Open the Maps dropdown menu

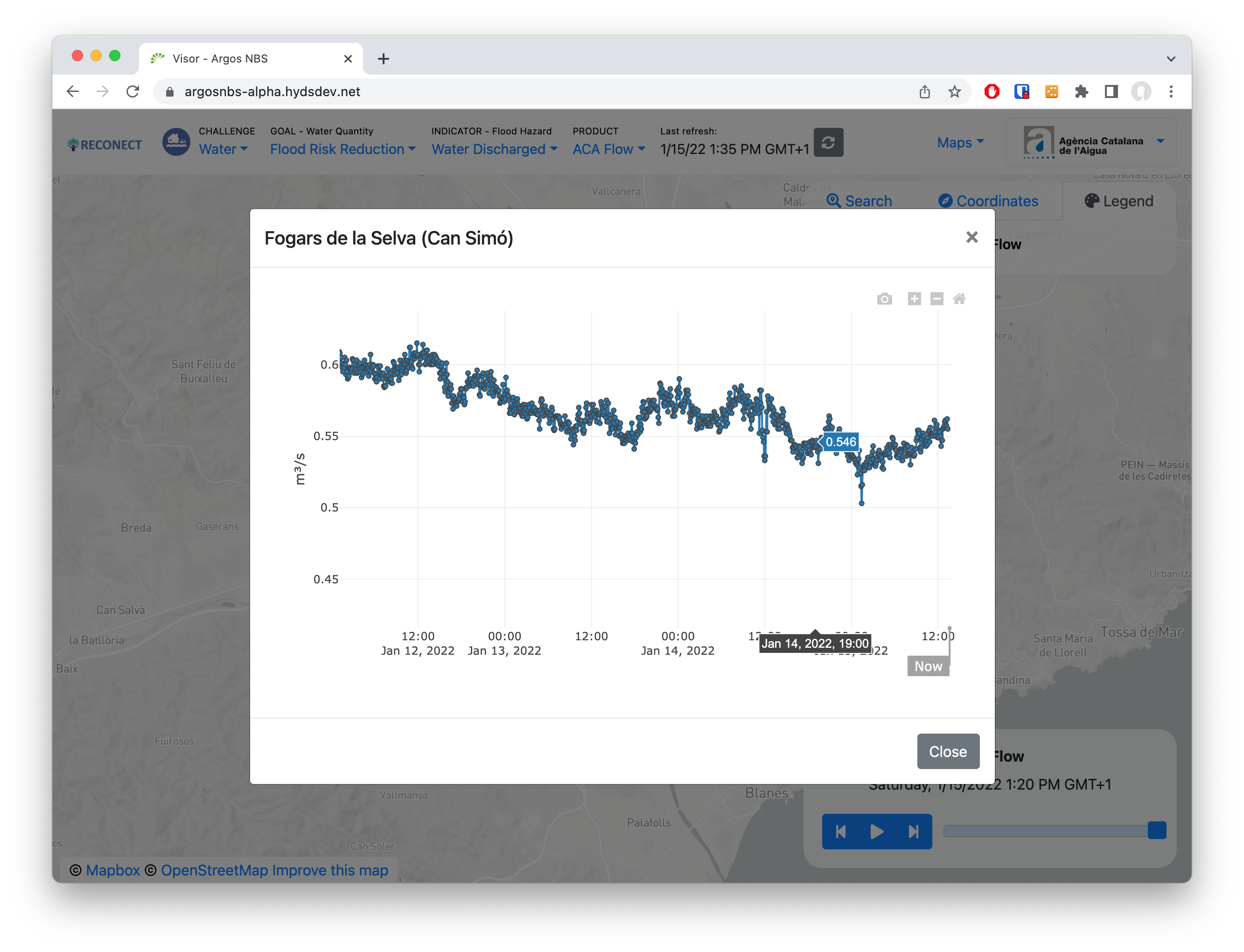(960, 142)
